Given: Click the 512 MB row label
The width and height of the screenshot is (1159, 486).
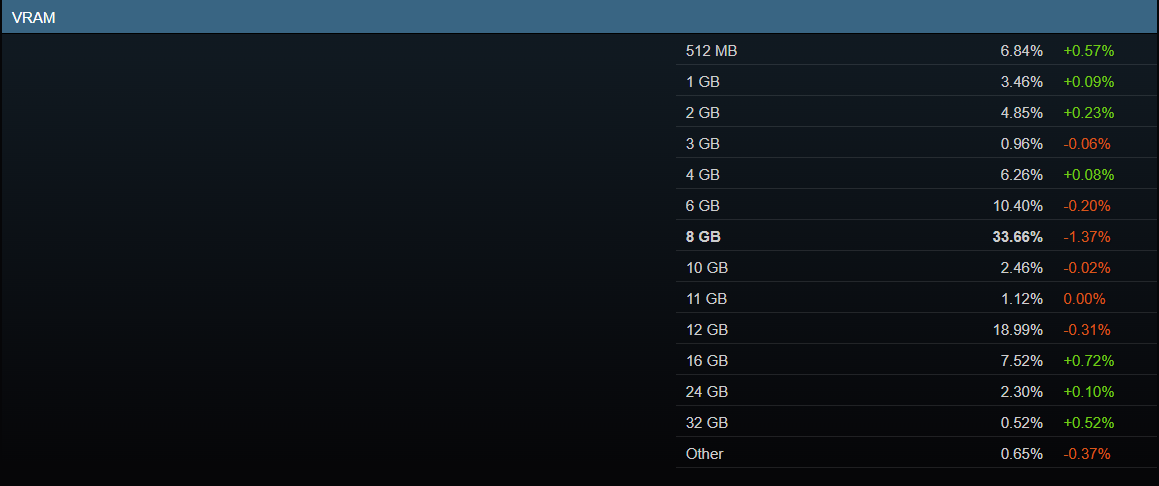Looking at the screenshot, I should click(711, 50).
